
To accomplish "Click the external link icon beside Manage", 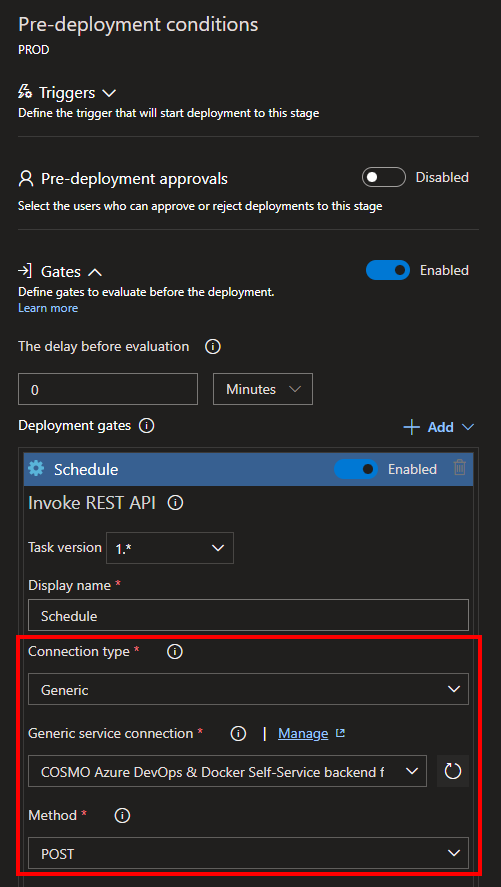I will click(x=340, y=734).
